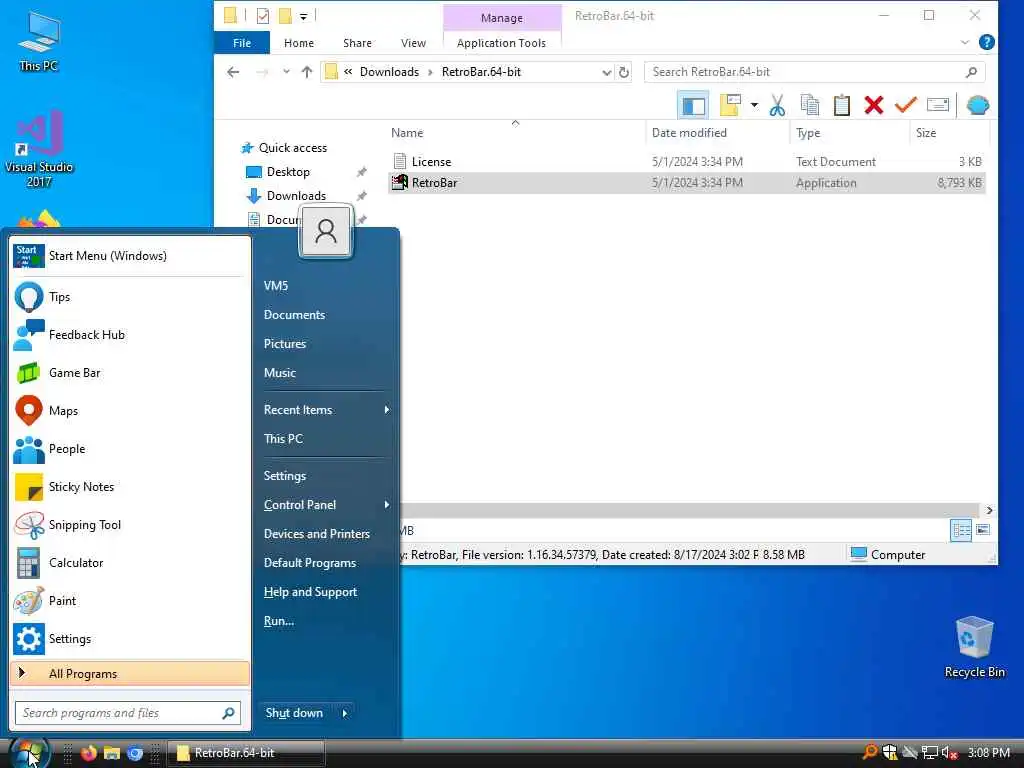Image resolution: width=1024 pixels, height=768 pixels.
Task: Open Settings in start menu left column
Action: (x=130, y=639)
